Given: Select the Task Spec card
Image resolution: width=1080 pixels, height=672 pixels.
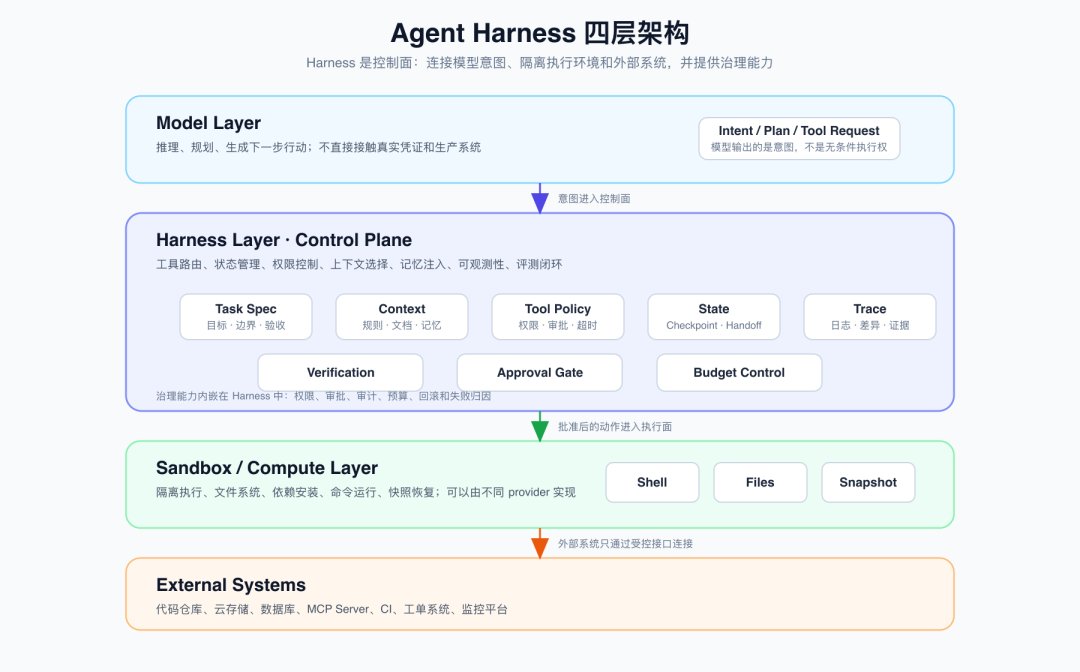Looking at the screenshot, I should [x=246, y=317].
